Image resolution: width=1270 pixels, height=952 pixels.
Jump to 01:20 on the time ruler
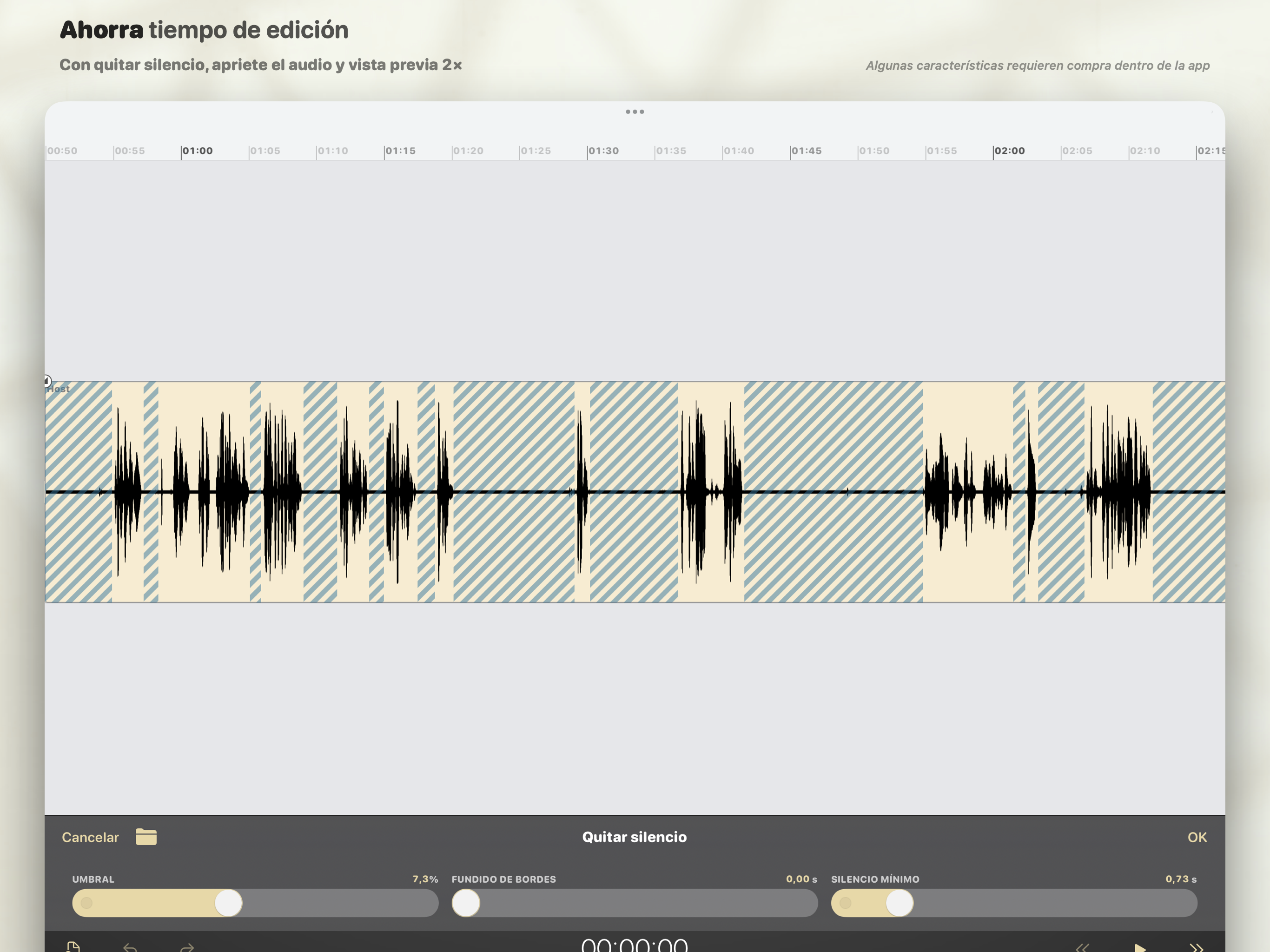point(468,151)
